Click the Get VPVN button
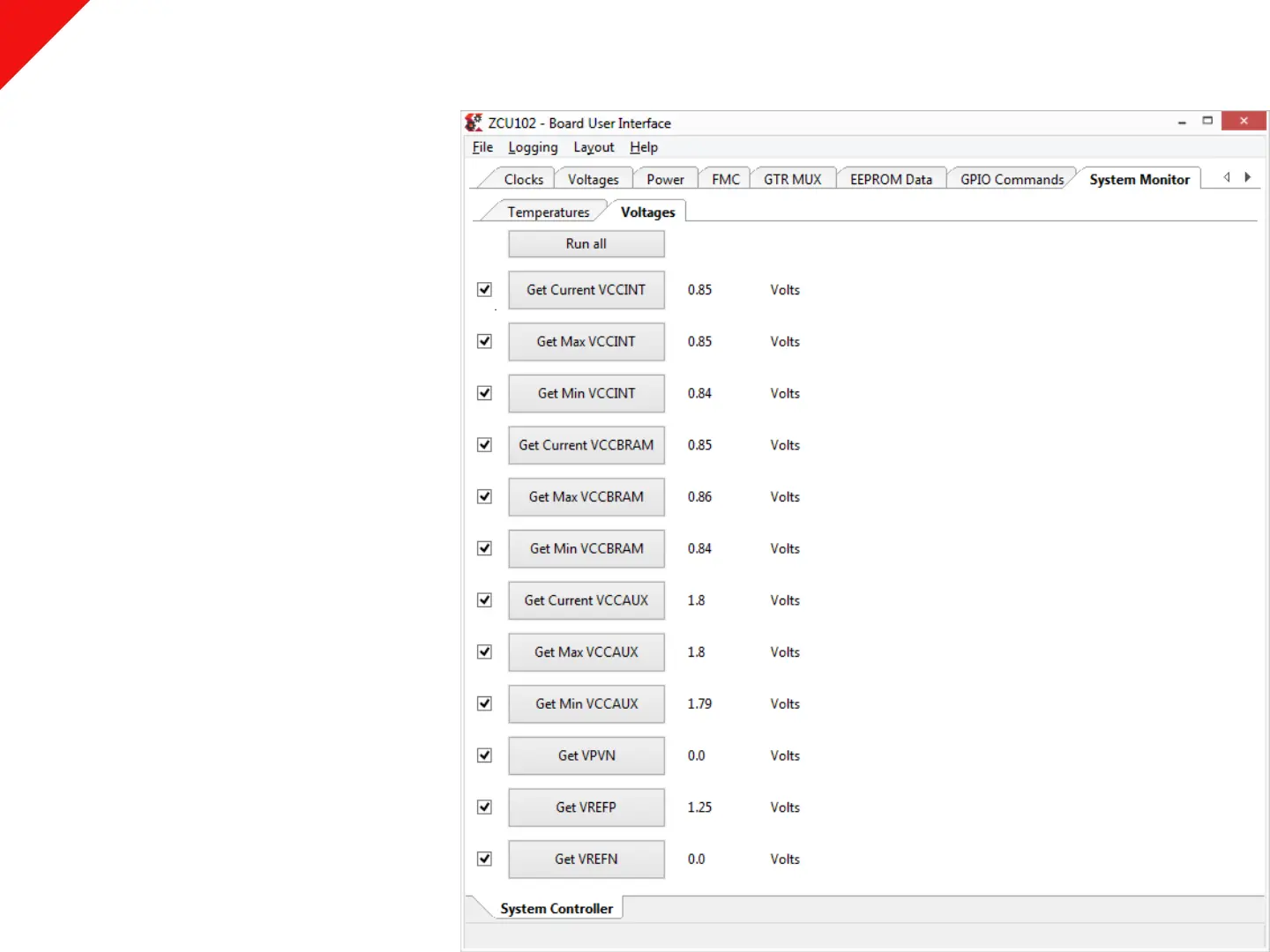 [586, 755]
